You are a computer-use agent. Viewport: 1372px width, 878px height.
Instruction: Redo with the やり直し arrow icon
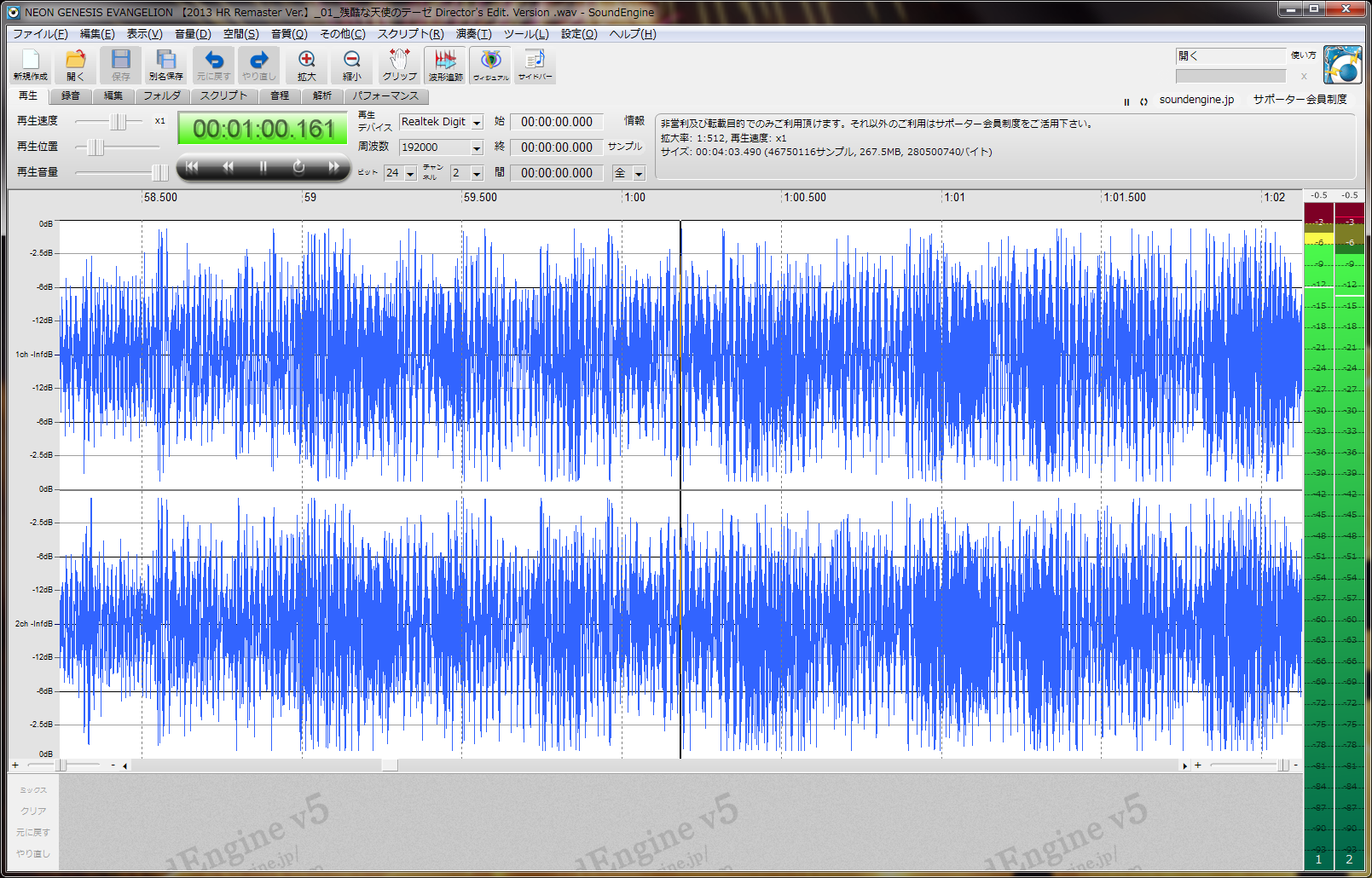(x=259, y=65)
